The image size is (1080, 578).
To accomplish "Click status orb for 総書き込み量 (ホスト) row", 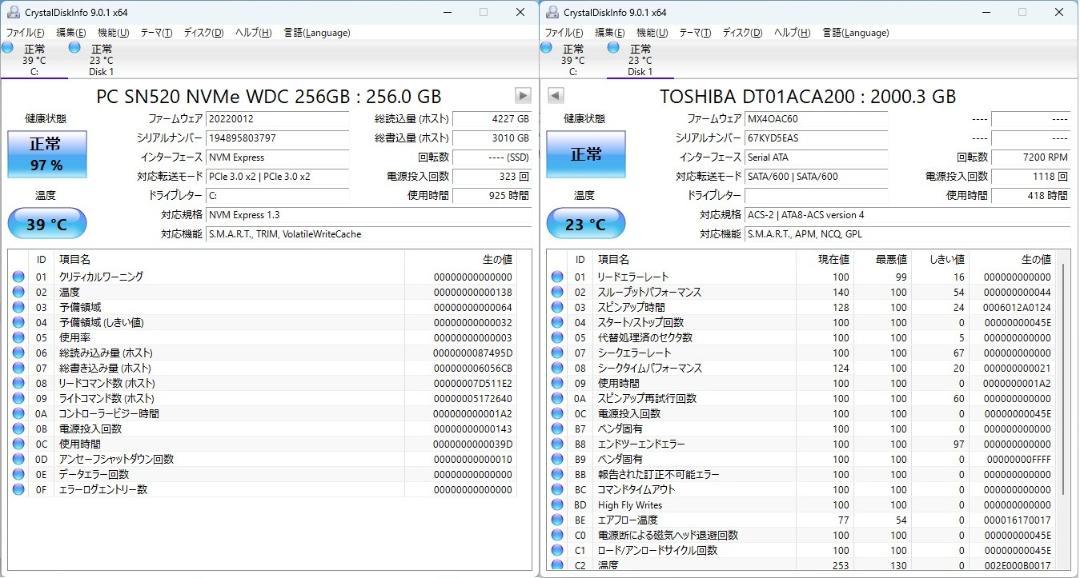I will click(x=18, y=368).
